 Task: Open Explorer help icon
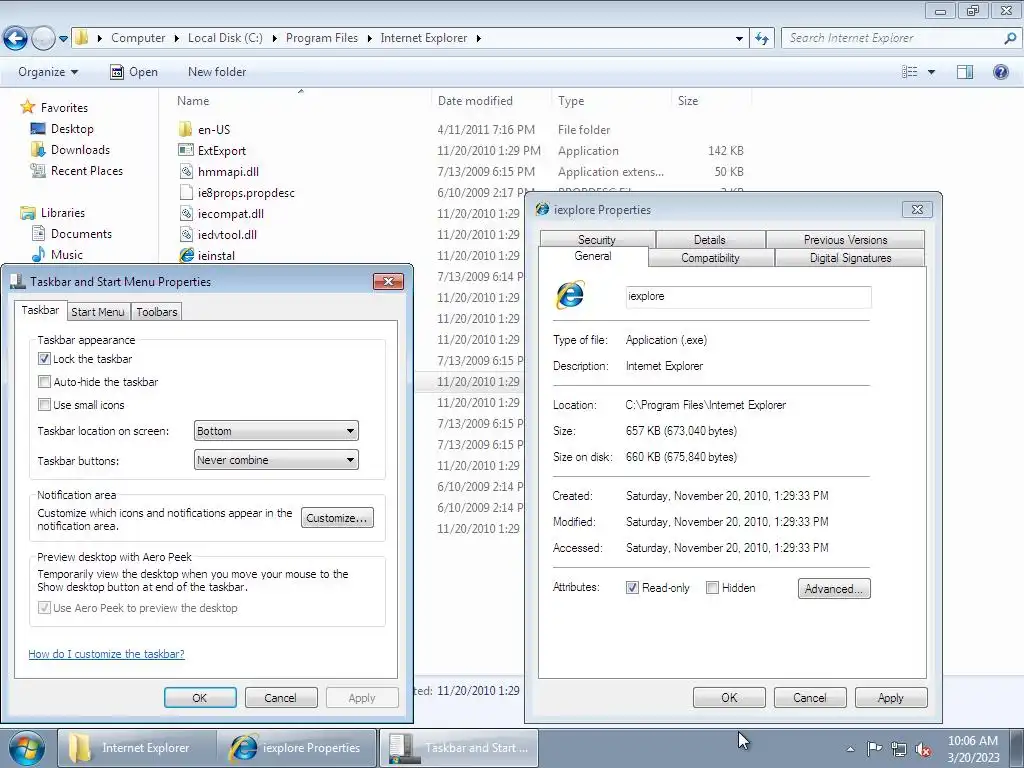(1000, 72)
